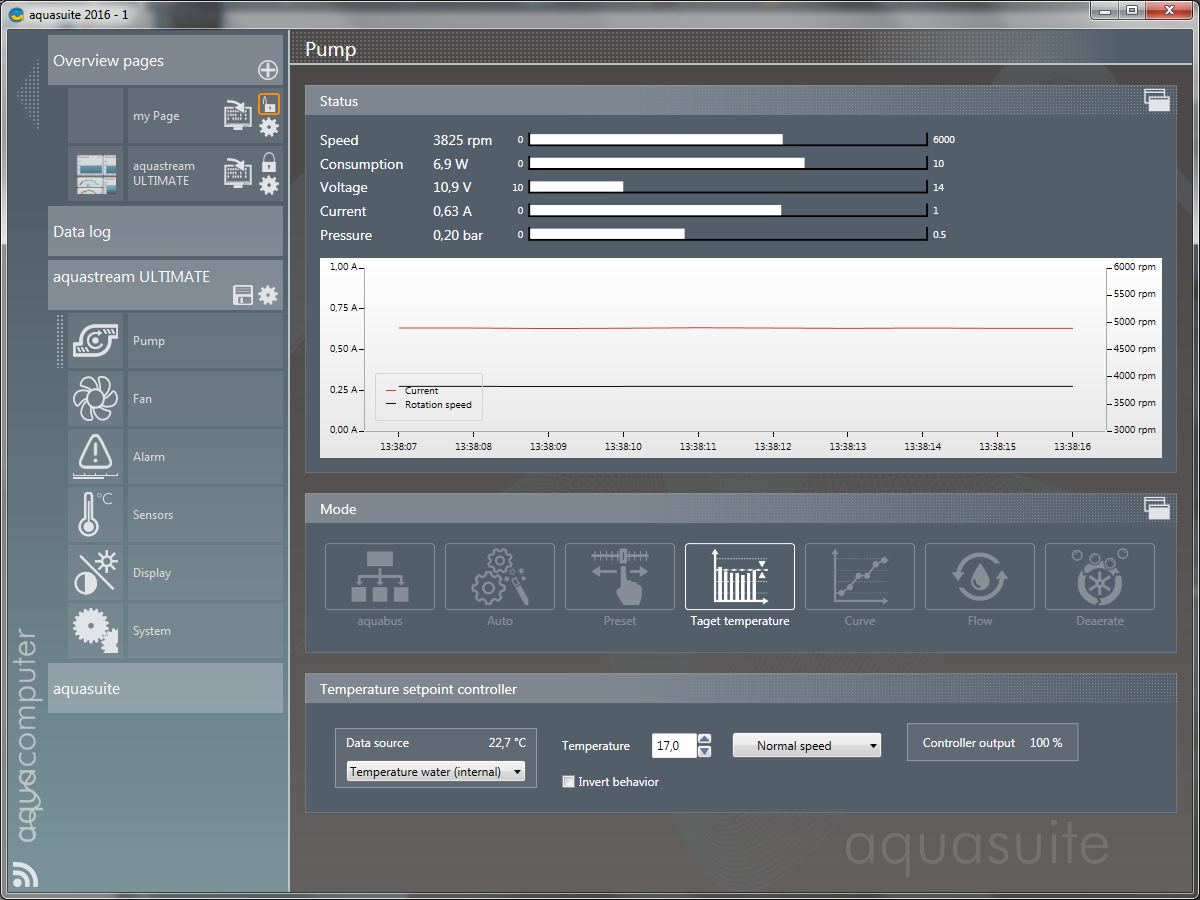1200x900 pixels.
Task: Decrease the temperature setpoint with down arrow
Action: (705, 751)
